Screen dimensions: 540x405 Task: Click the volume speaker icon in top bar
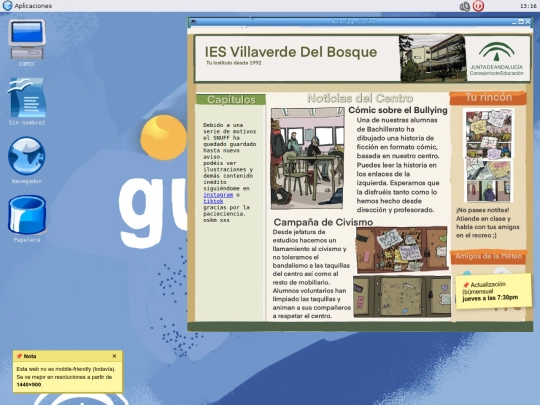pos(465,6)
